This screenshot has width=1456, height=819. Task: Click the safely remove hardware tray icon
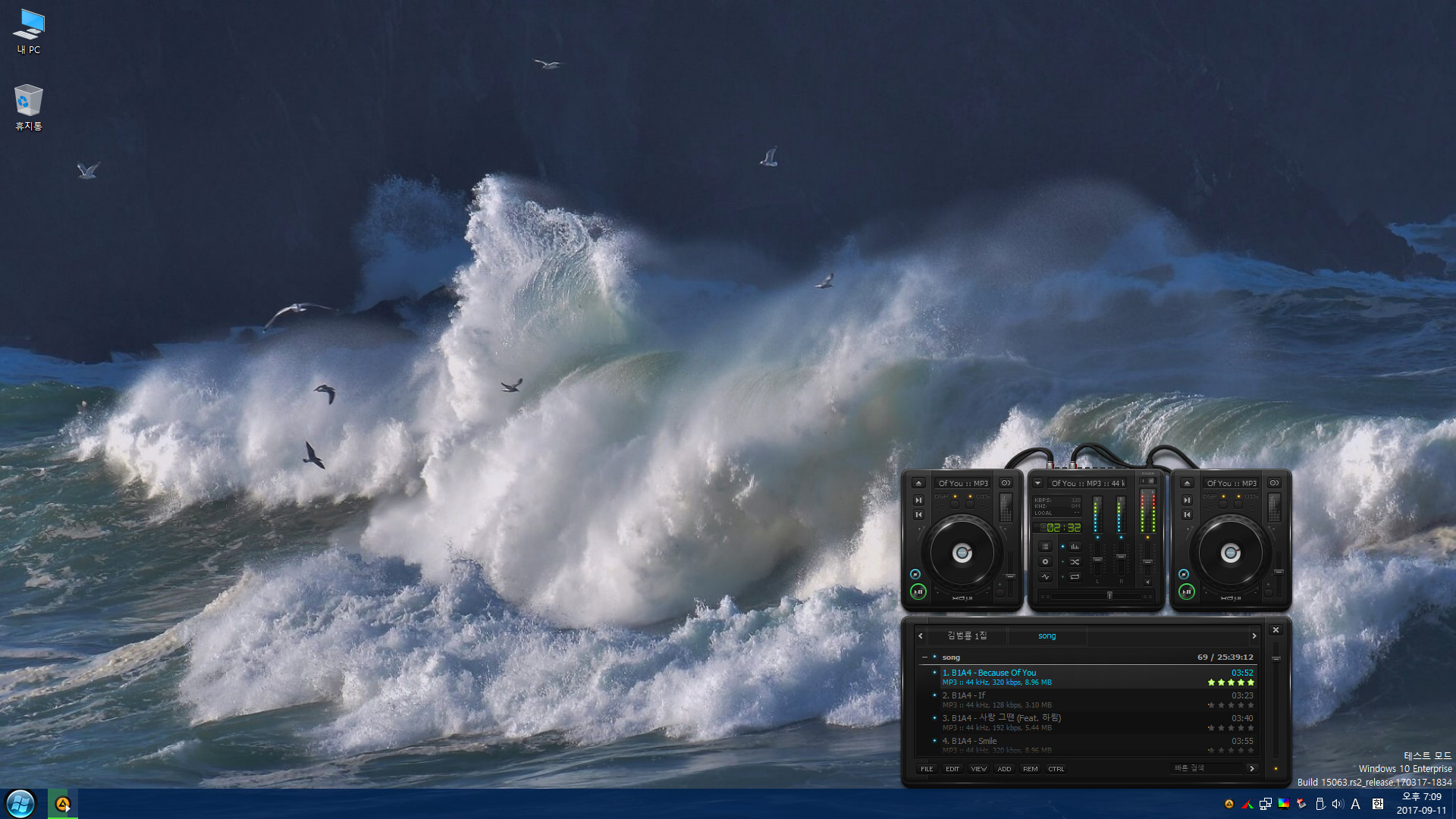point(1320,804)
